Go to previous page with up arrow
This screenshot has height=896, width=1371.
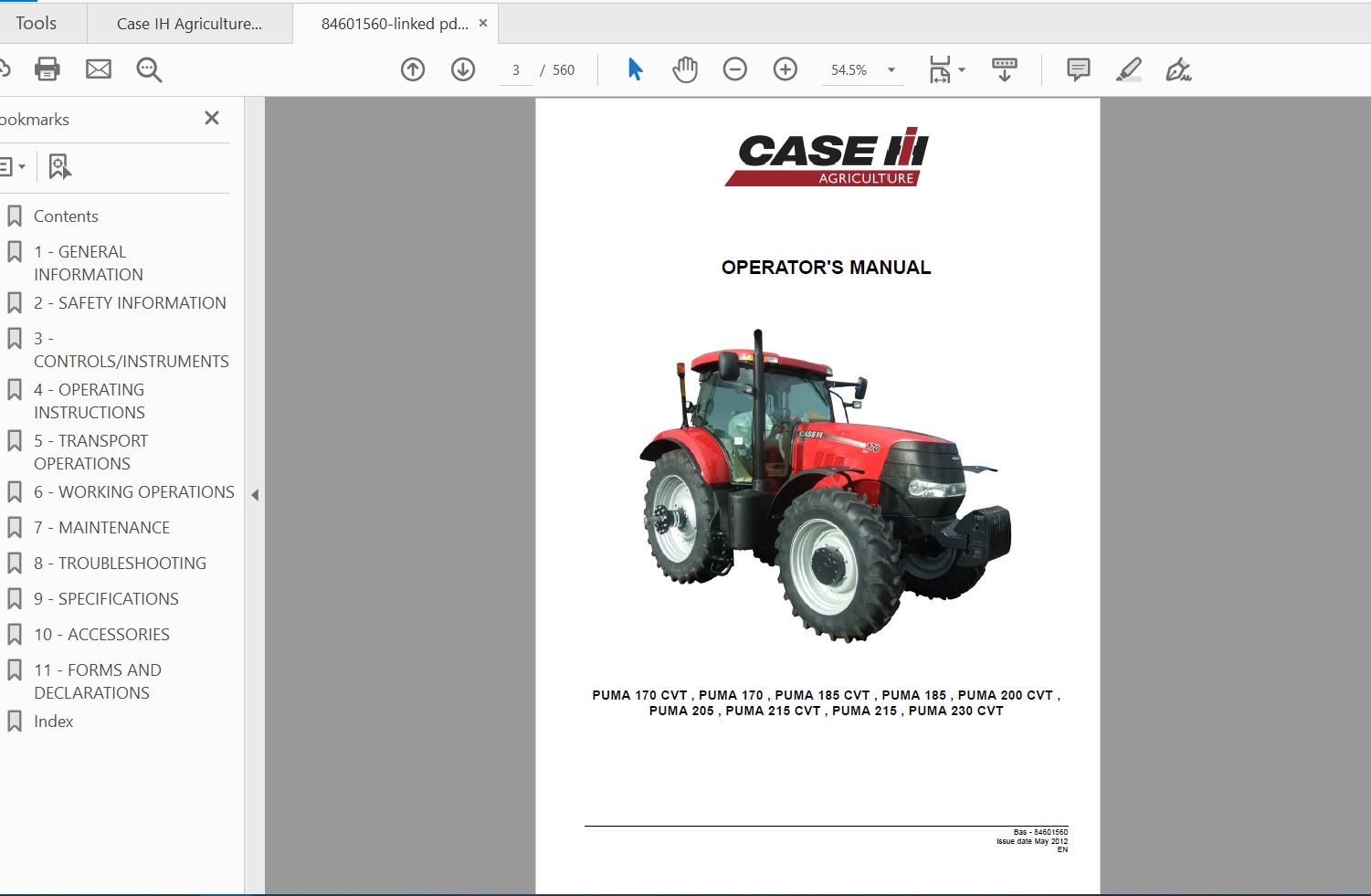click(413, 69)
